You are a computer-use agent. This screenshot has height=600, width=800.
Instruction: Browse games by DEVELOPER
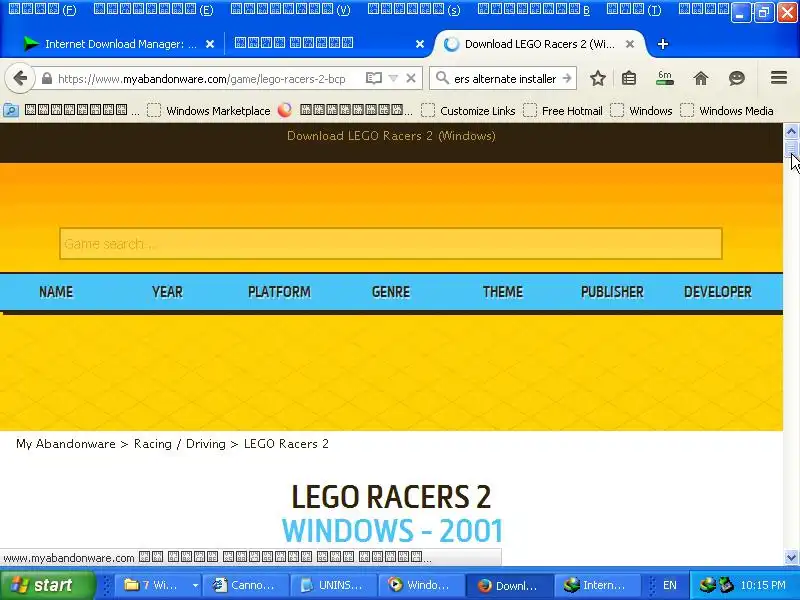(718, 292)
